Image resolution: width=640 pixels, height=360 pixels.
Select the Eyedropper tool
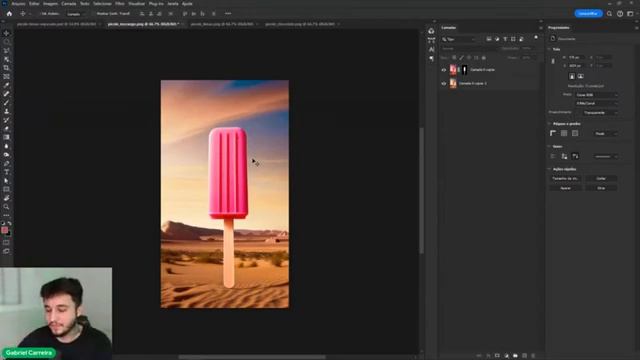pos(6,85)
